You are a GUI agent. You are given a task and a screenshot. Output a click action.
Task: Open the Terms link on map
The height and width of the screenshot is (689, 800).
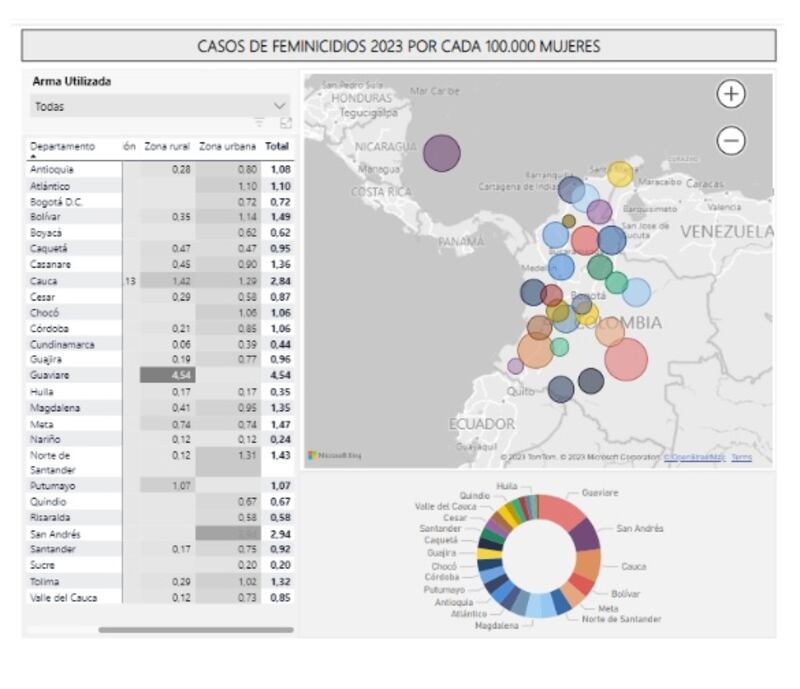(741, 457)
